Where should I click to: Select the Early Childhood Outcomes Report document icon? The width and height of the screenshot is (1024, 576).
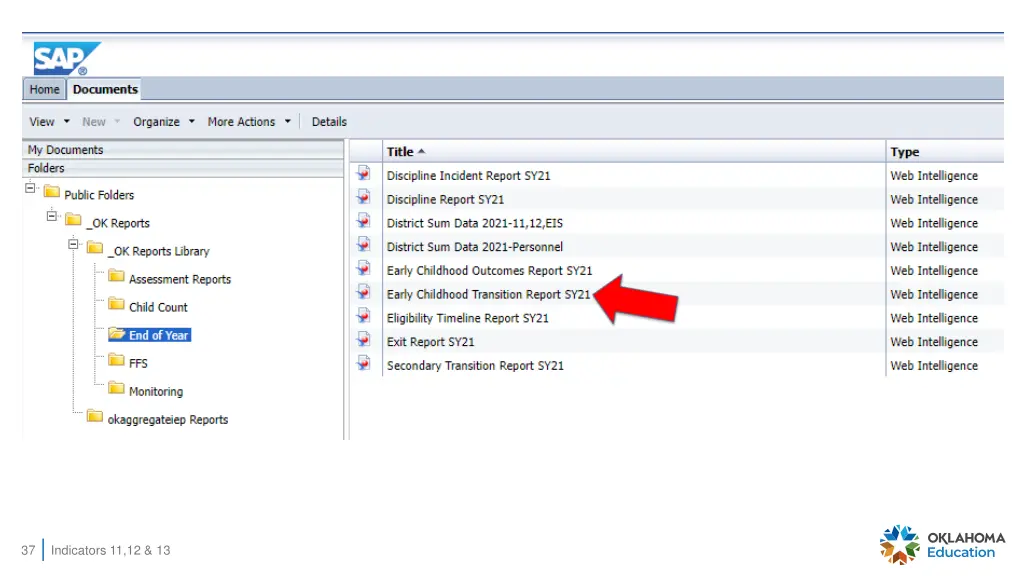[x=364, y=268]
